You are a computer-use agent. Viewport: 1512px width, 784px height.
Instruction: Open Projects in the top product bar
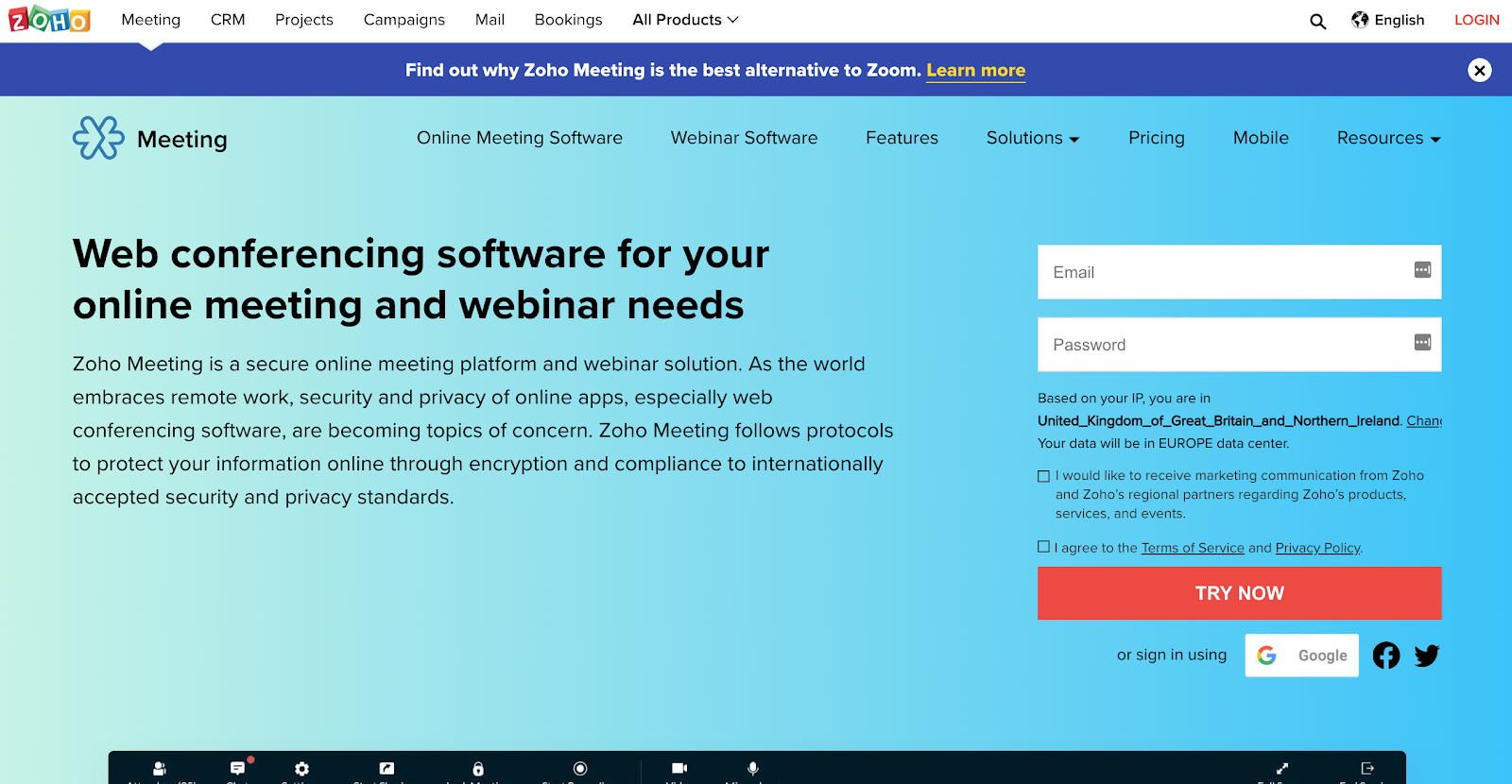coord(304,20)
